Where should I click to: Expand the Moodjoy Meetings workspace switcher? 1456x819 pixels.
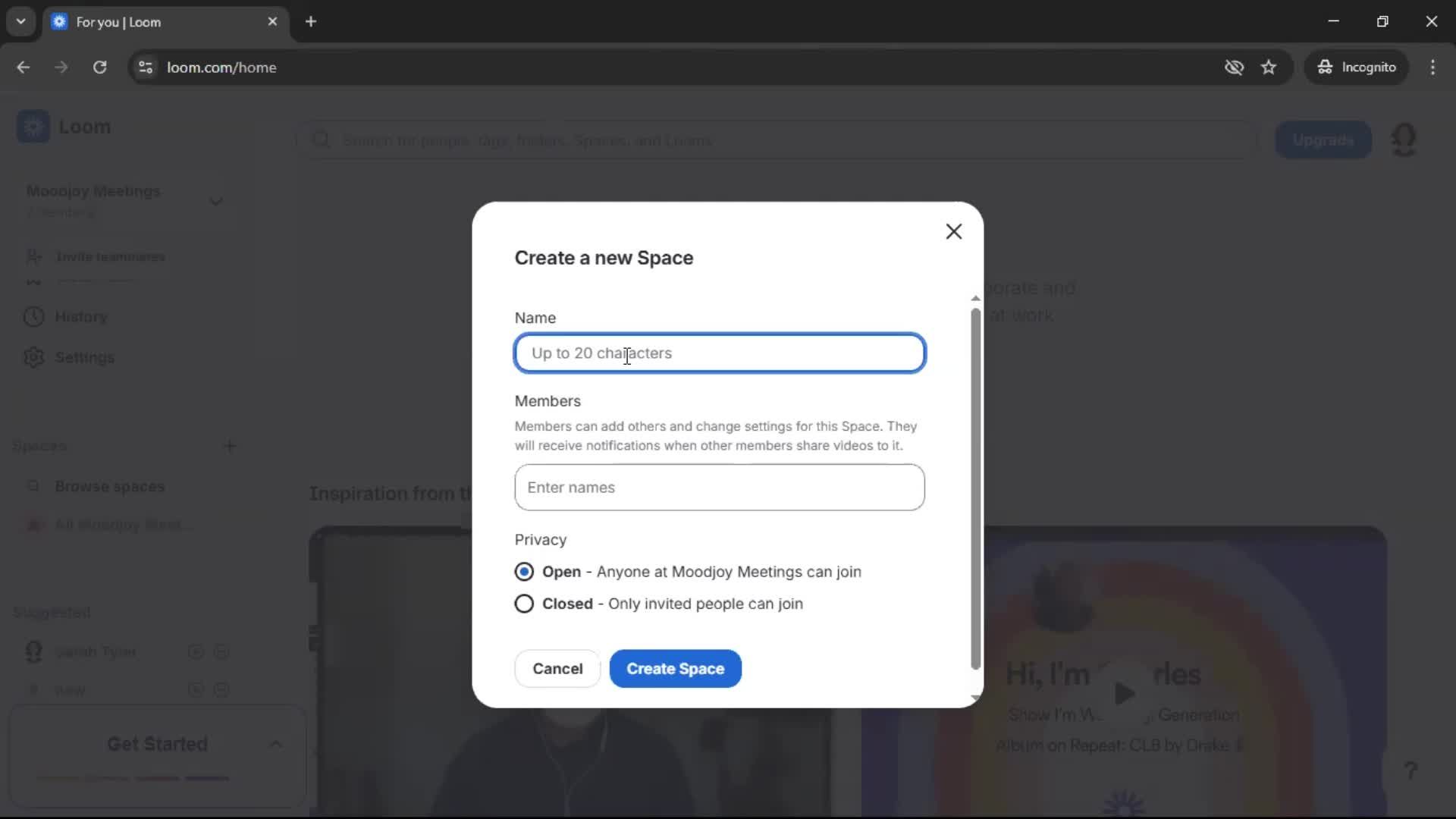[216, 201]
